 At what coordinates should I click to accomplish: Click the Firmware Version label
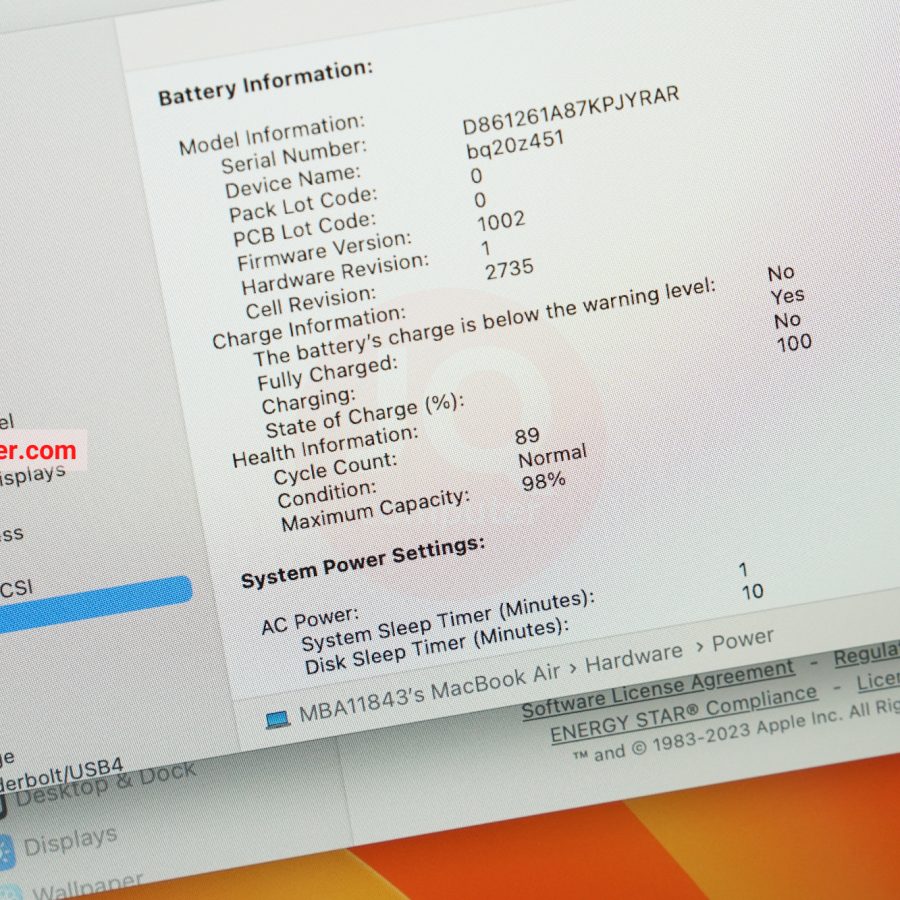324,251
